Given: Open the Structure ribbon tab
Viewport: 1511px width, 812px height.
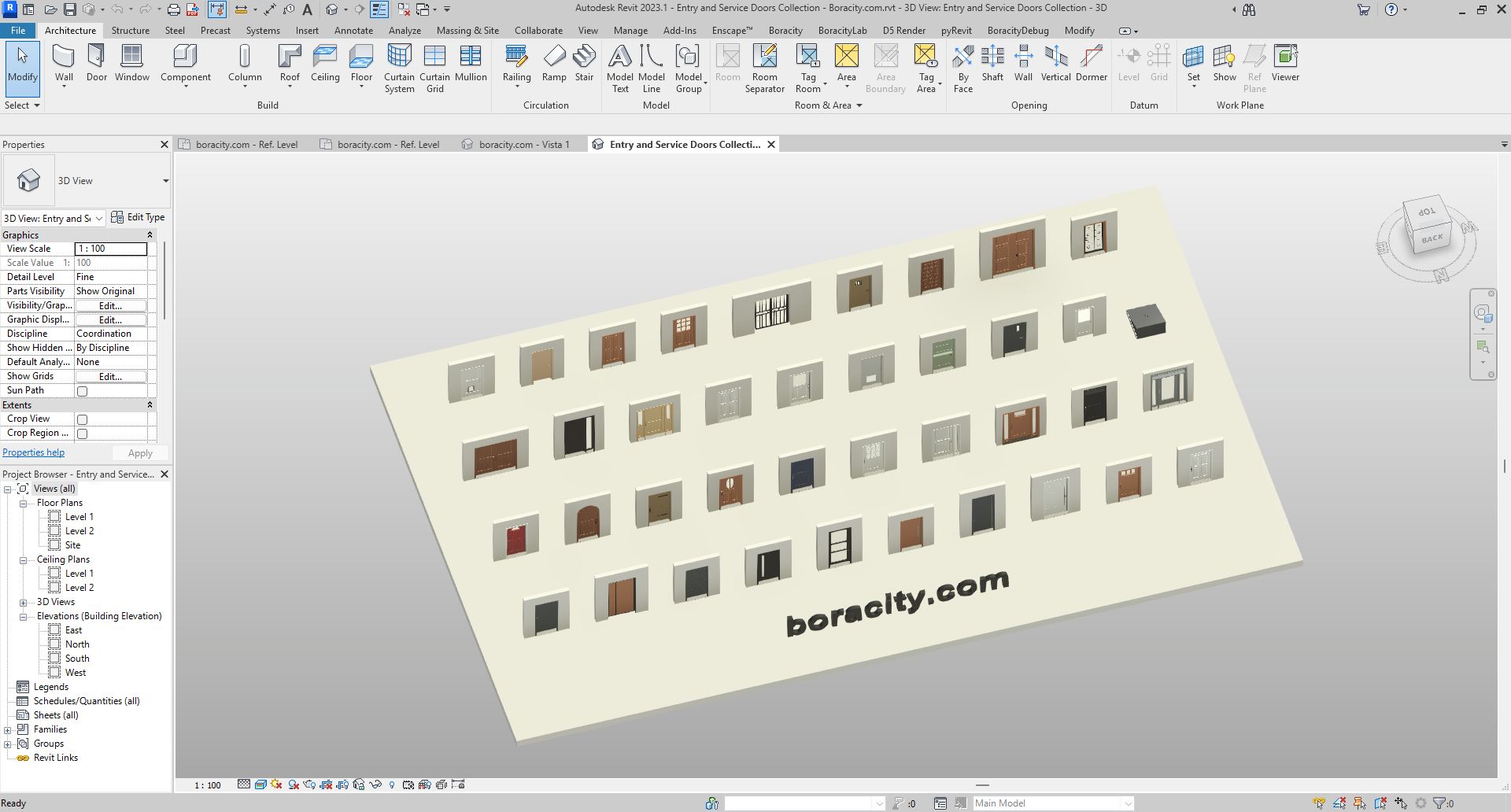Looking at the screenshot, I should pos(130,31).
